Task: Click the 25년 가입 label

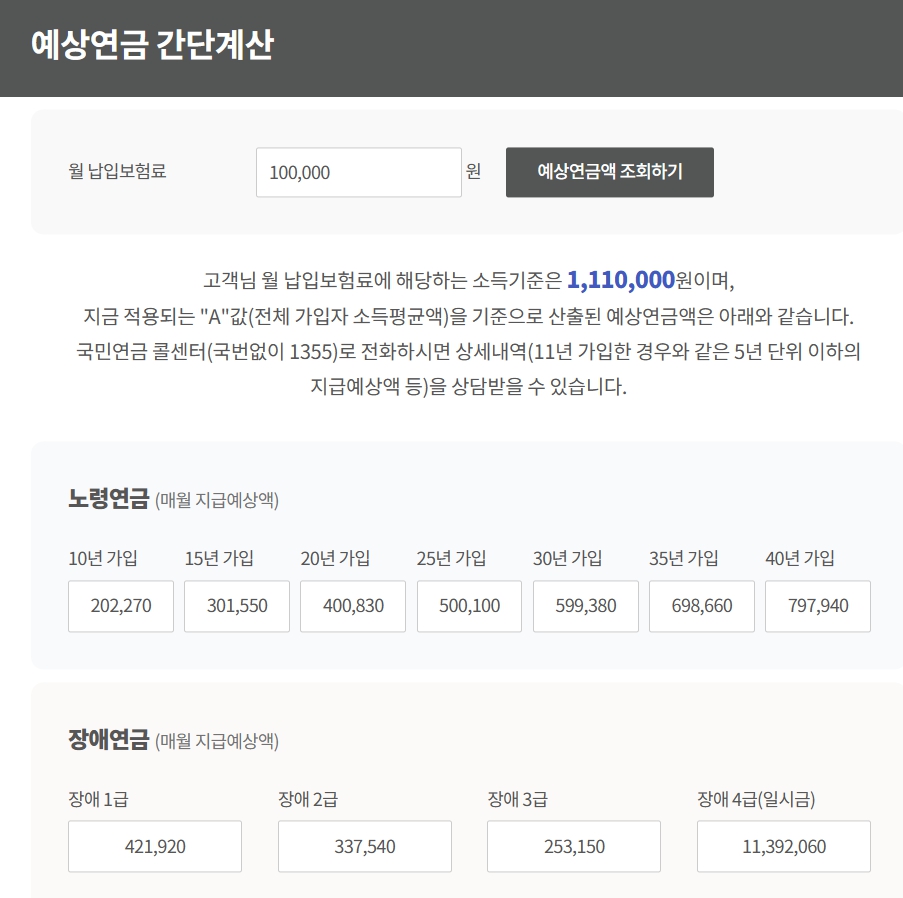Action: (x=452, y=558)
